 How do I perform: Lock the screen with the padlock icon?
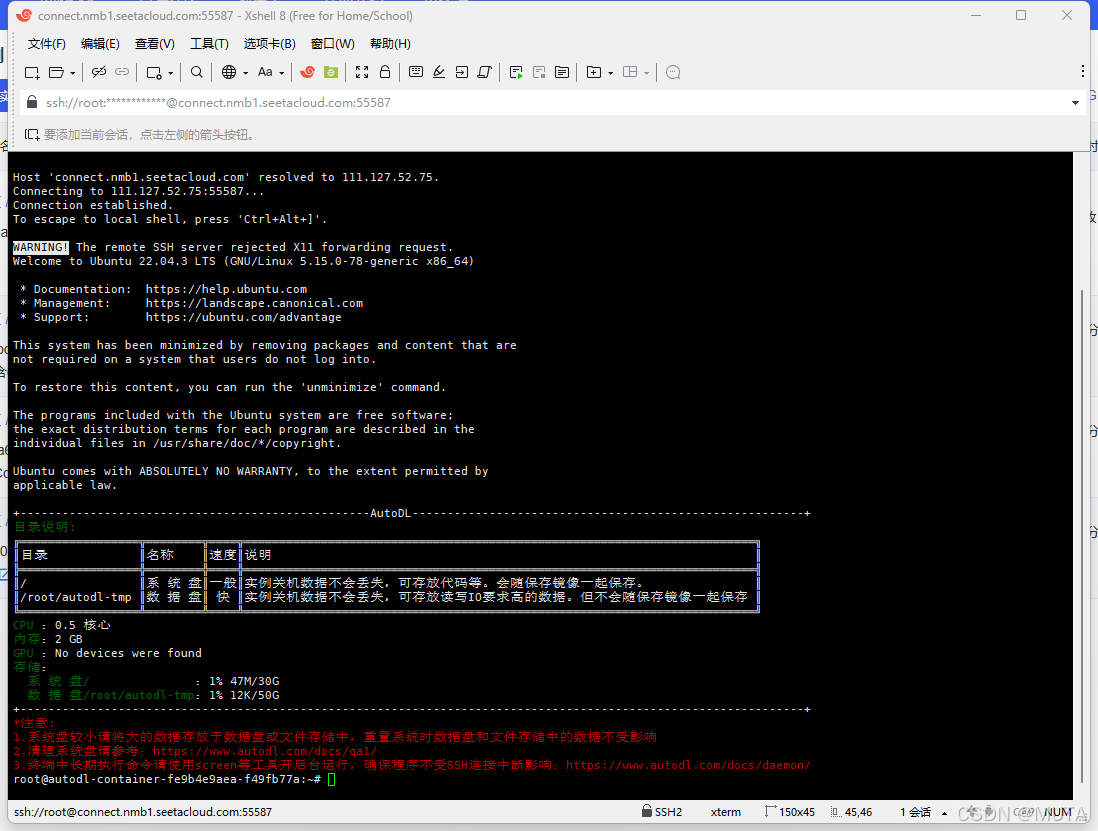pyautogui.click(x=384, y=72)
